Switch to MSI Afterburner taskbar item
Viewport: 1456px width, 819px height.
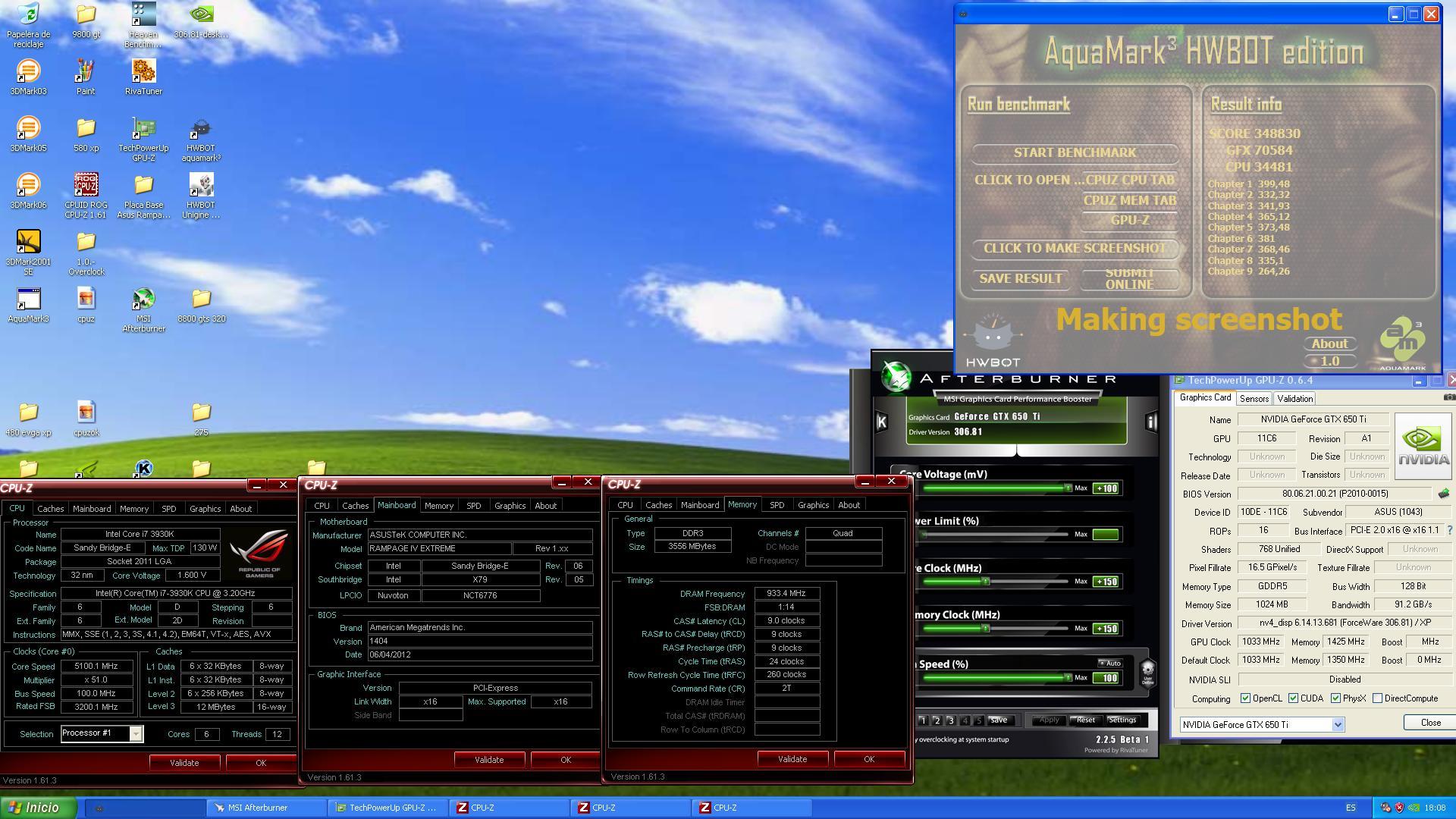[266, 808]
